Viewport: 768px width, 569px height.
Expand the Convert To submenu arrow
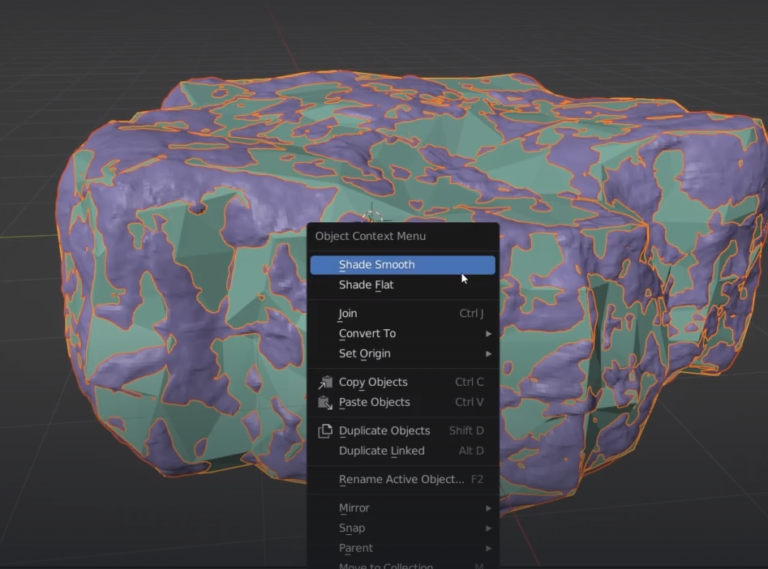488,334
